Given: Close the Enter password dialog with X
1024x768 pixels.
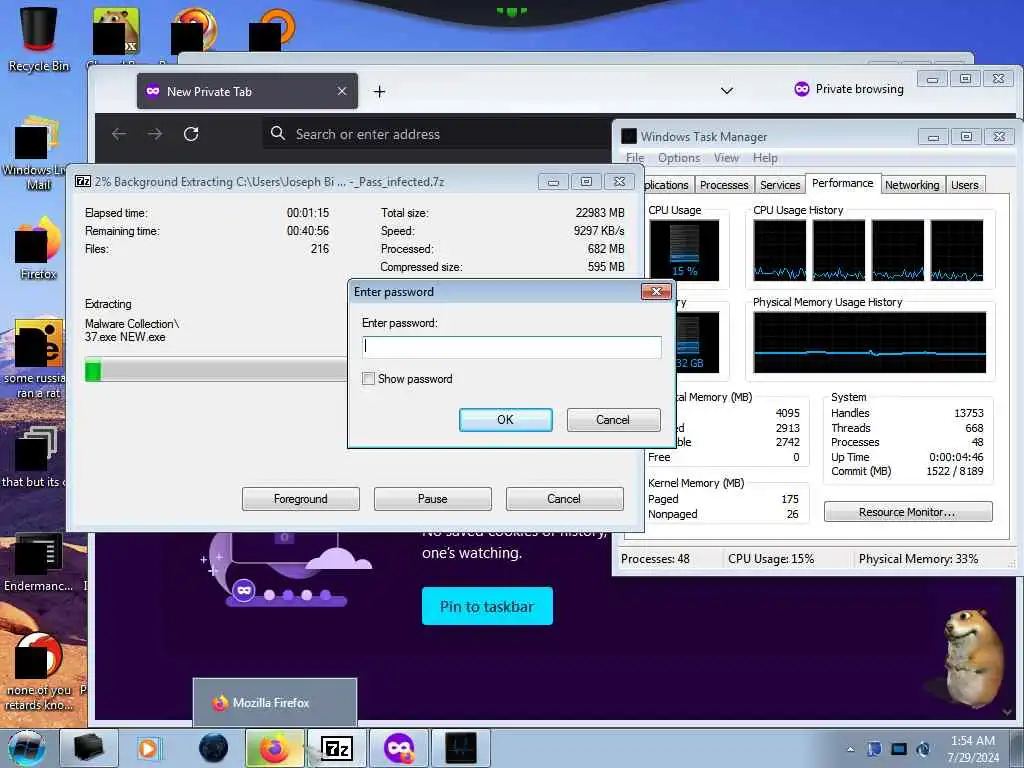Looking at the screenshot, I should pyautogui.click(x=656, y=291).
